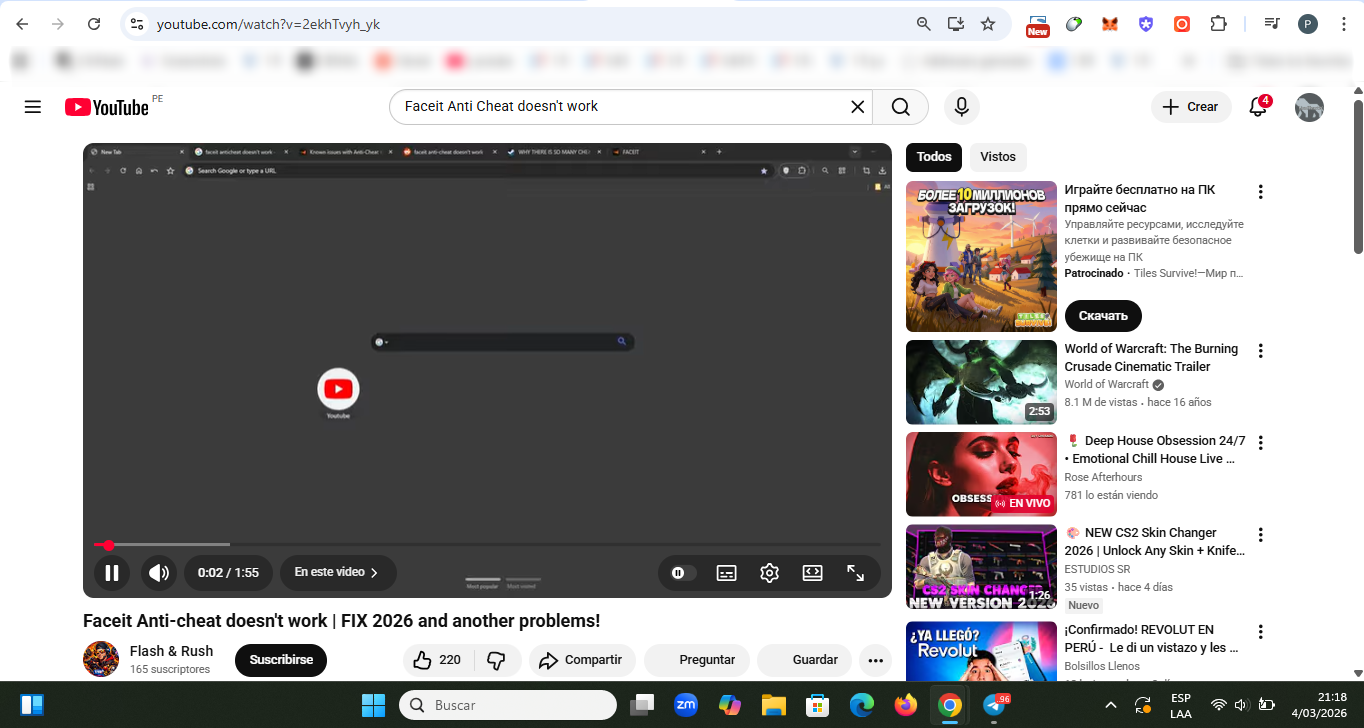Reload the current page
The image size is (1364, 728).
pos(93,24)
